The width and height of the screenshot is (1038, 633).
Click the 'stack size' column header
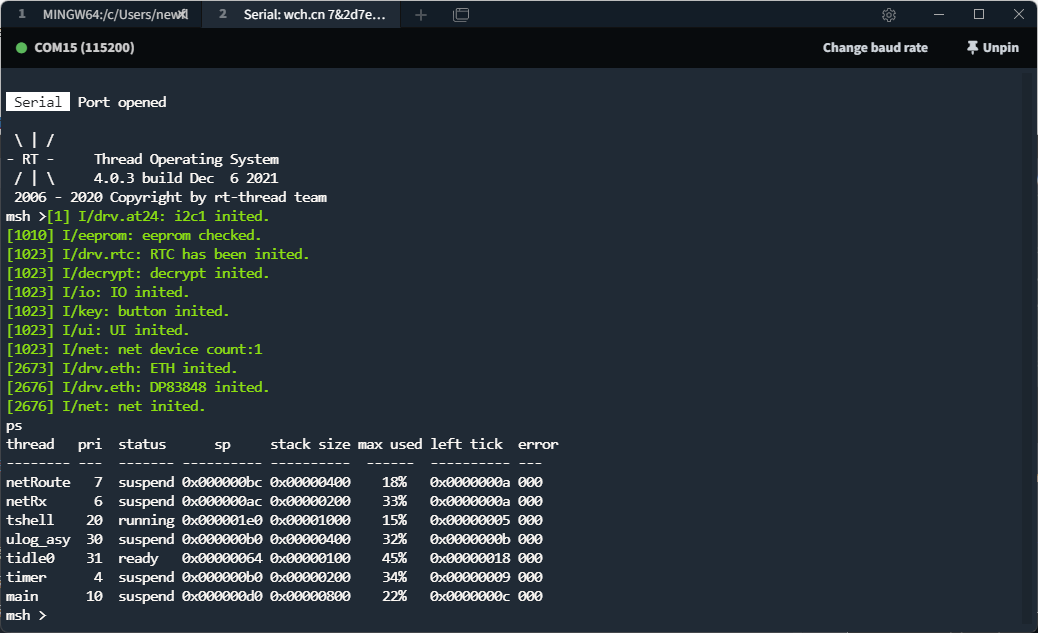point(310,444)
